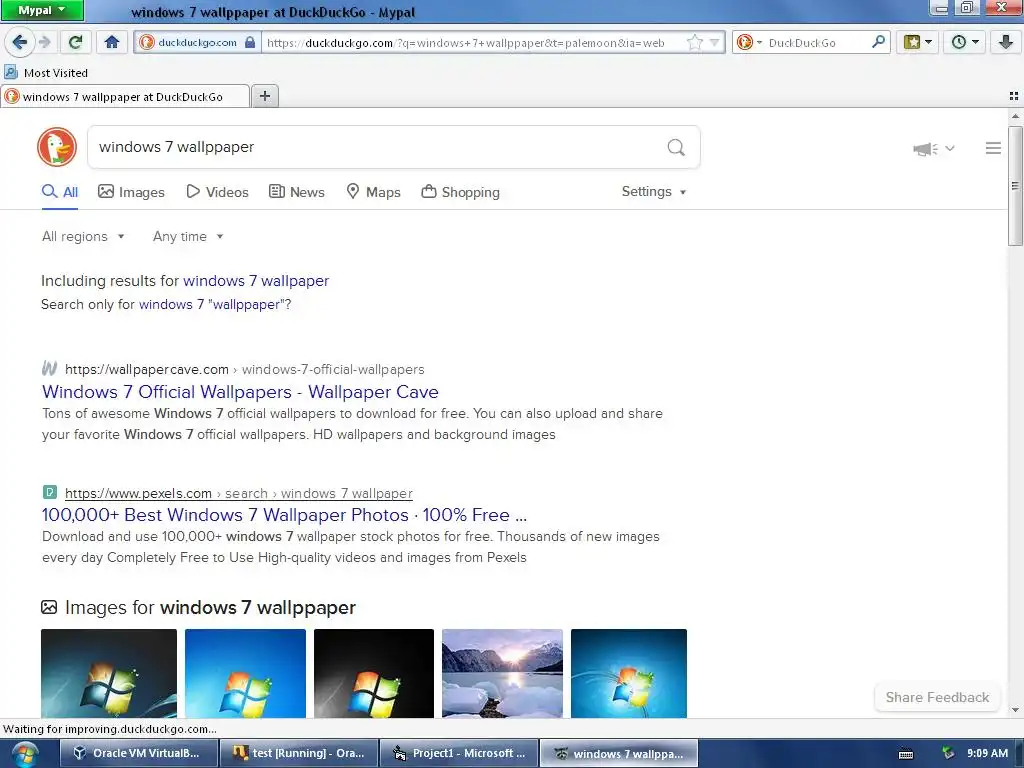1024x768 pixels.
Task: Open the first dark Windows logo thumbnail
Action: [x=108, y=673]
